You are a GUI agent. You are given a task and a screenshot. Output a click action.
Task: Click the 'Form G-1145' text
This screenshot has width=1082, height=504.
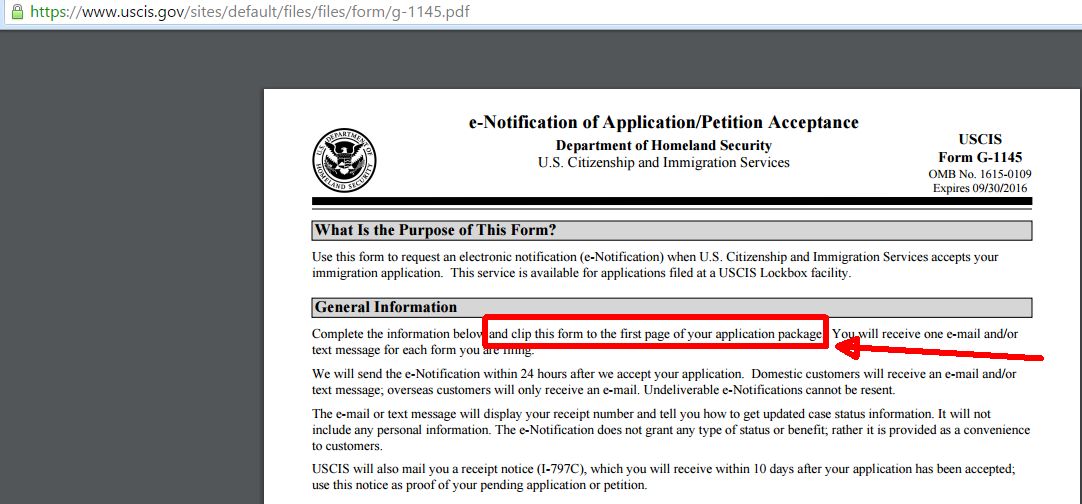[x=980, y=157]
